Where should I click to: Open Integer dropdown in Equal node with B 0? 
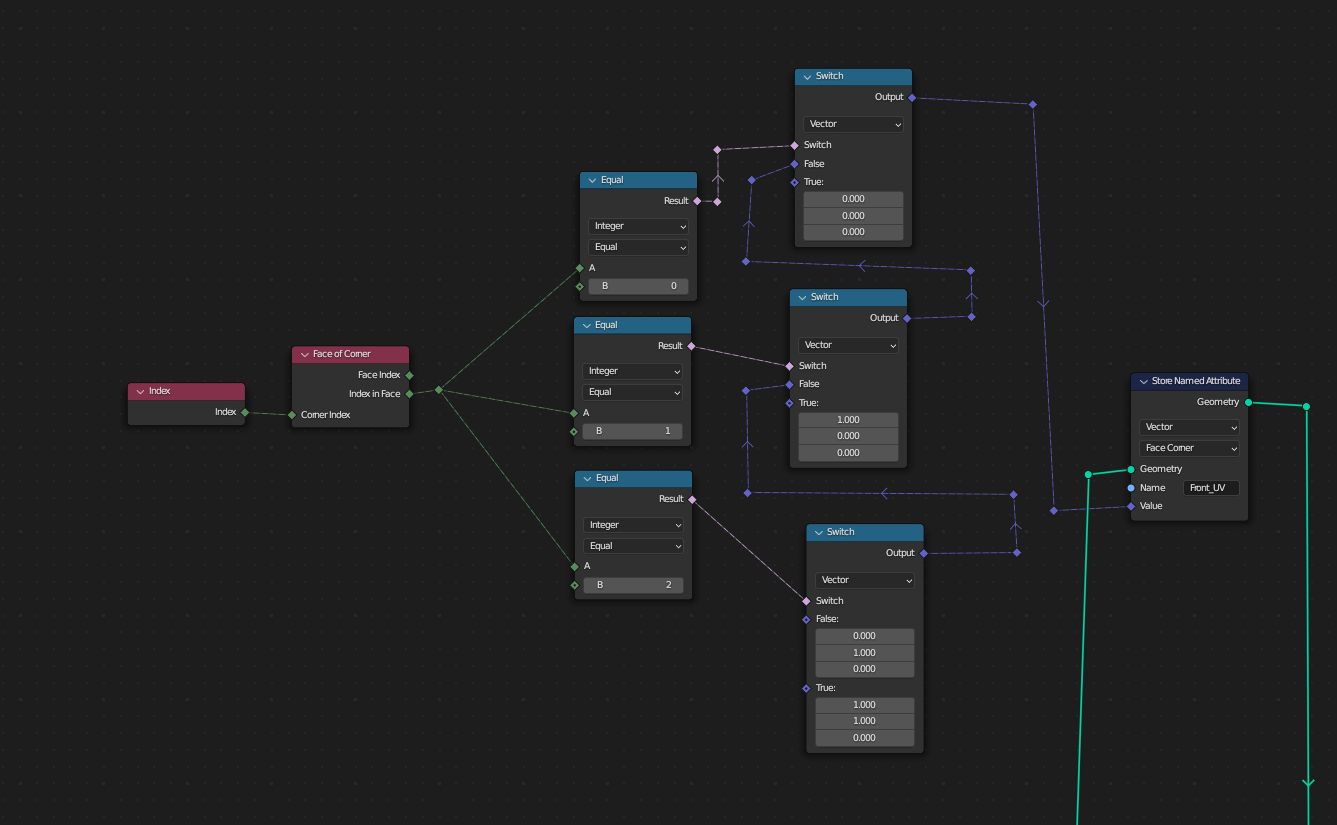tap(638, 226)
